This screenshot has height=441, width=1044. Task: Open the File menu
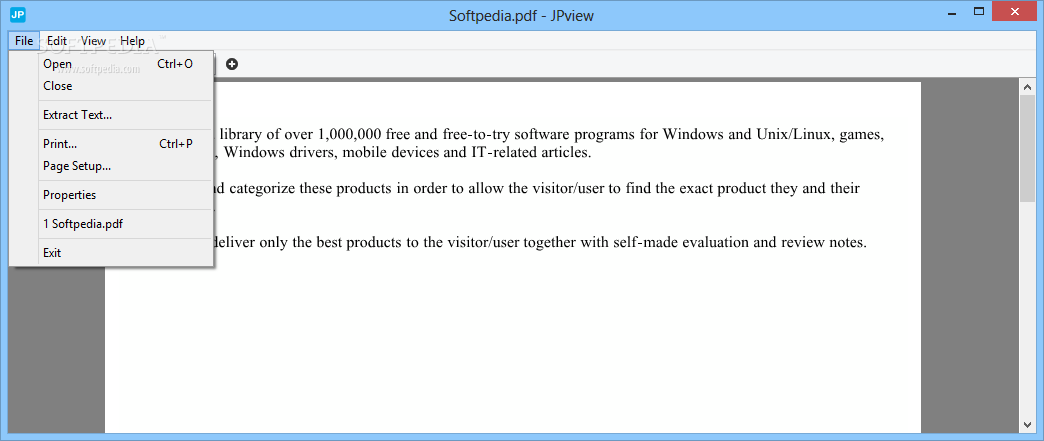point(24,41)
